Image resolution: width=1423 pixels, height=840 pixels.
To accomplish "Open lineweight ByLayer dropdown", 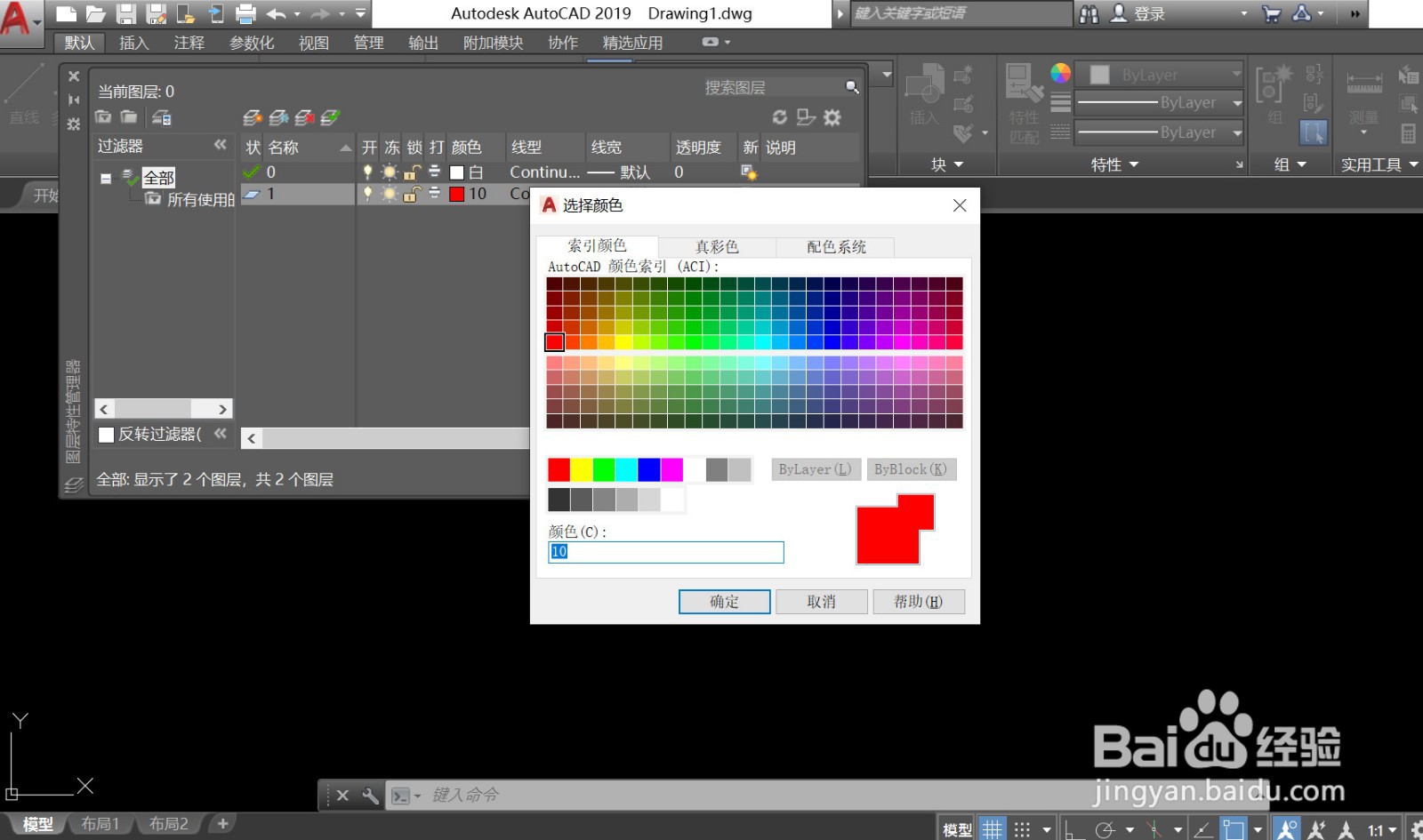I will pyautogui.click(x=1159, y=103).
